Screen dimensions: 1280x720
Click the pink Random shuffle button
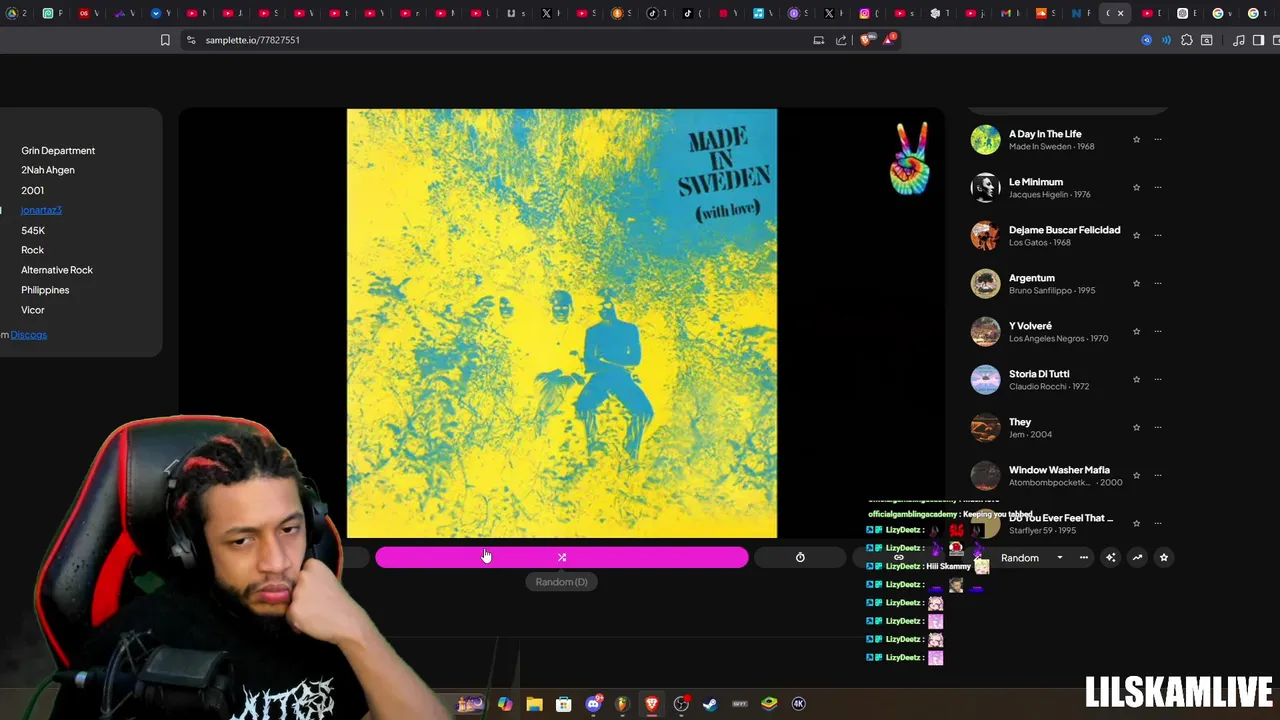(x=561, y=557)
